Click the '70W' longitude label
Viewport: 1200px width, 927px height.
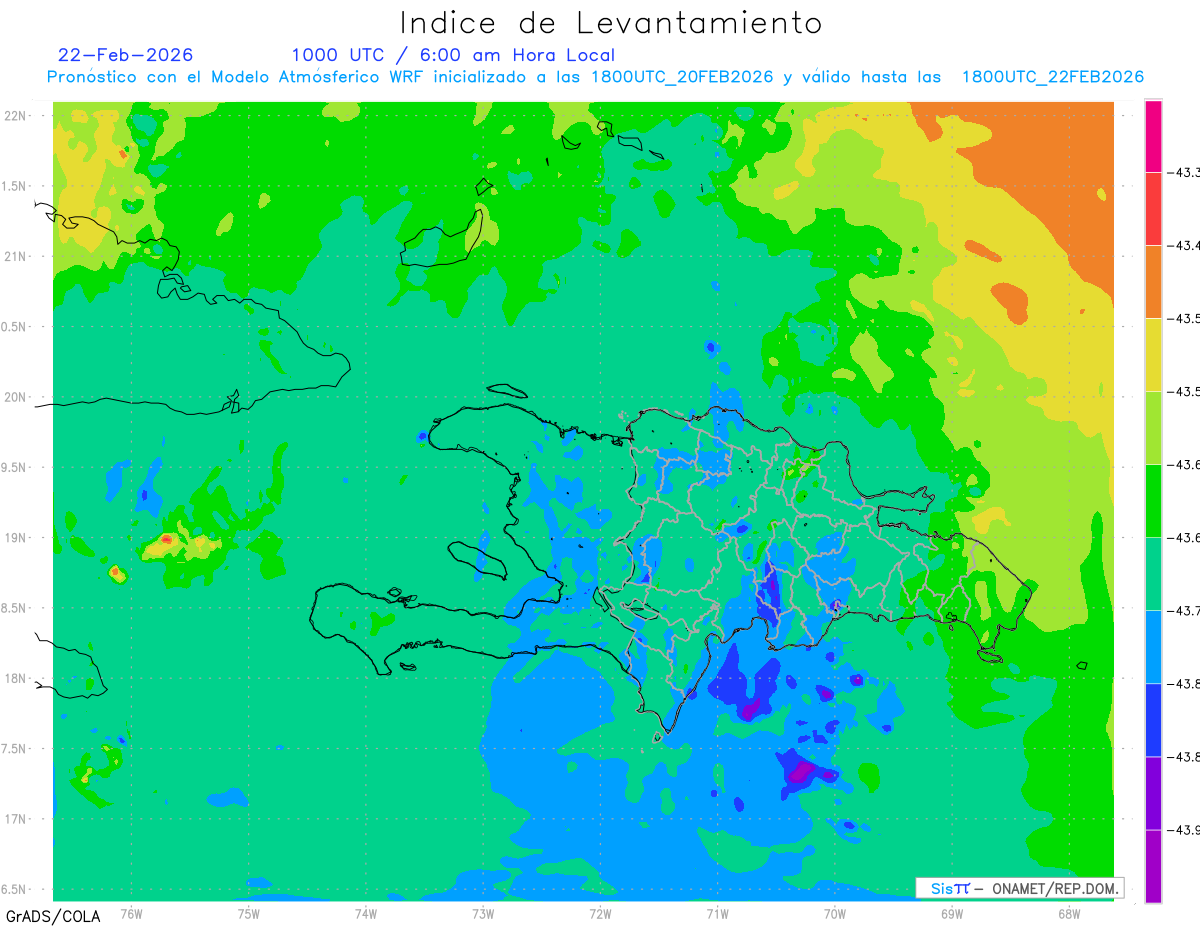tap(835, 913)
